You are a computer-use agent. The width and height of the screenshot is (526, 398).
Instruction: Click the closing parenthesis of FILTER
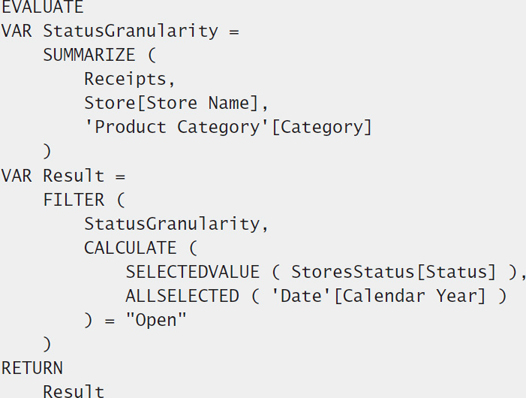tap(47, 344)
